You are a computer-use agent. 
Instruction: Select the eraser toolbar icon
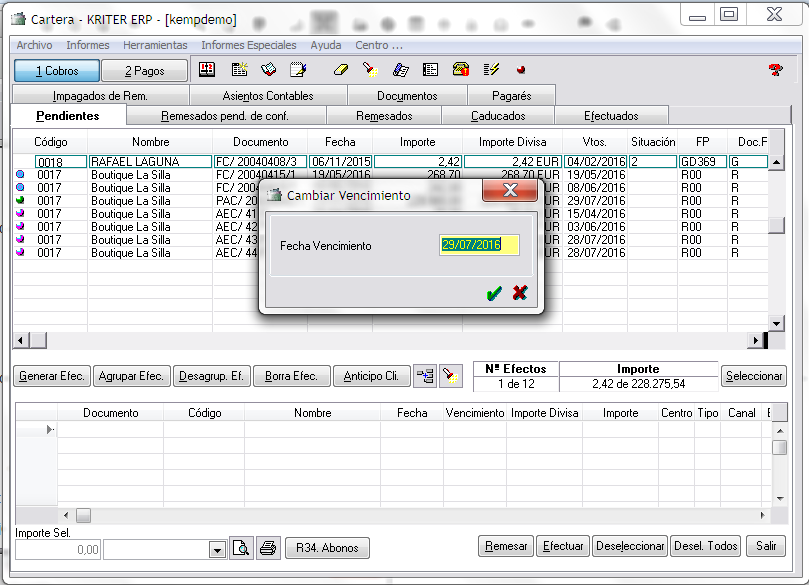pos(341,70)
